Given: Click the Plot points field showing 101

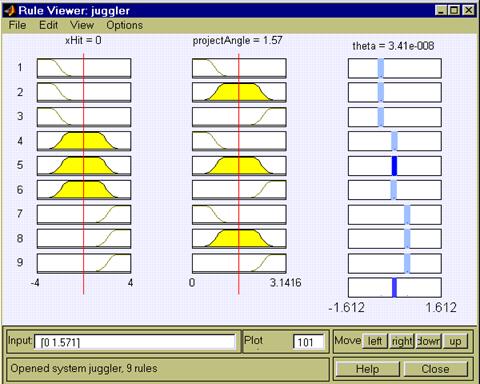Looking at the screenshot, I should [x=309, y=342].
